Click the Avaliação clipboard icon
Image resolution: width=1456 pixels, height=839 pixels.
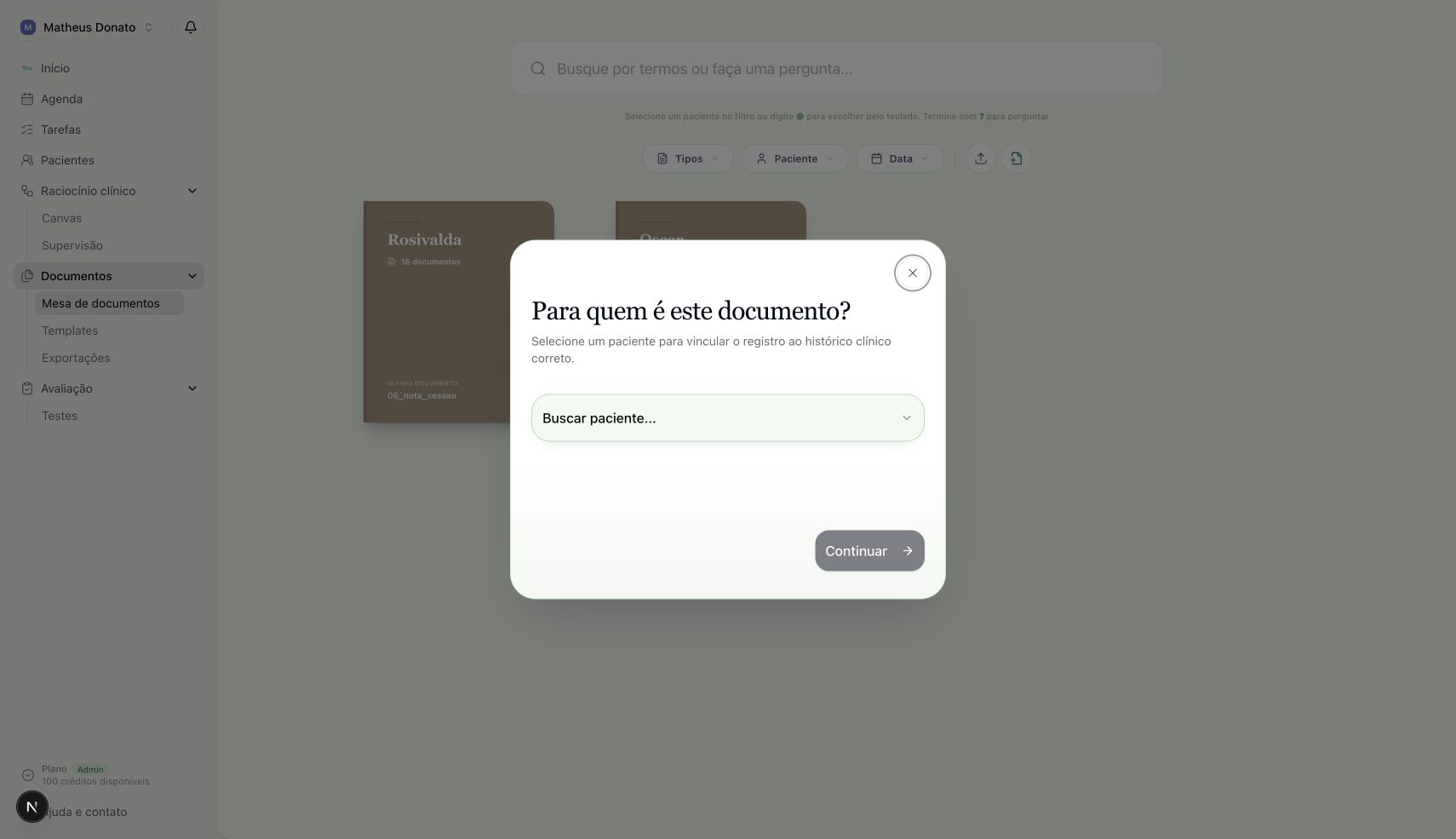[x=27, y=388]
